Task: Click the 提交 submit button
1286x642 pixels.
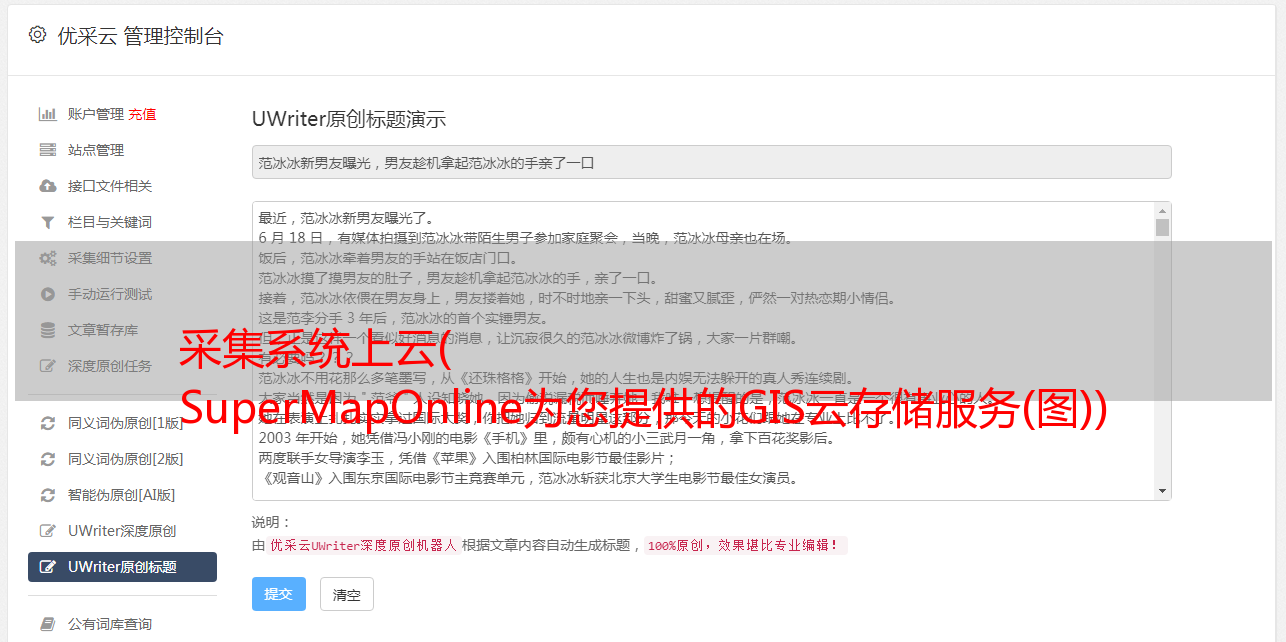Action: [x=278, y=594]
